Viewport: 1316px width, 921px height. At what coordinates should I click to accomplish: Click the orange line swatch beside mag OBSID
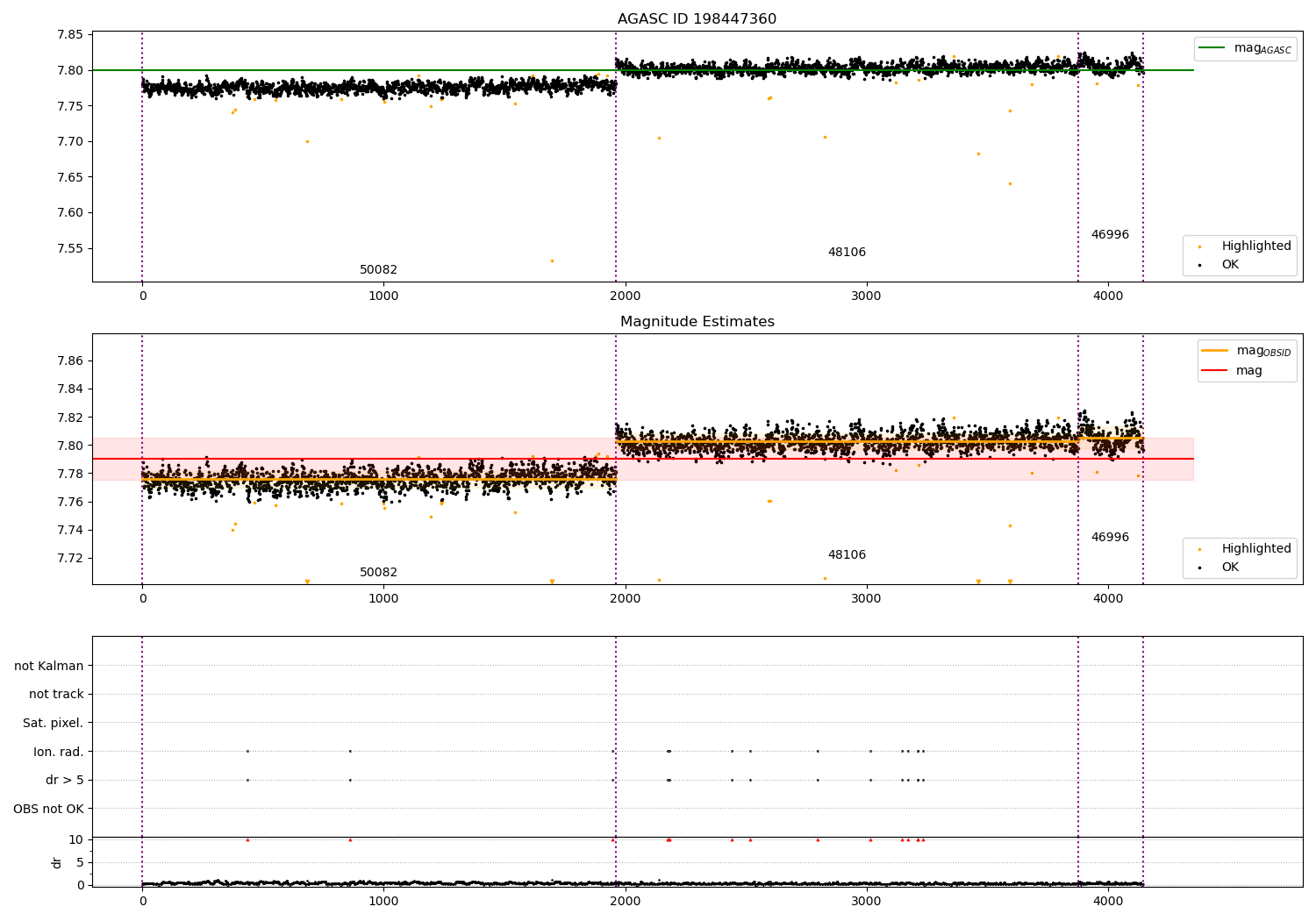click(x=1215, y=350)
